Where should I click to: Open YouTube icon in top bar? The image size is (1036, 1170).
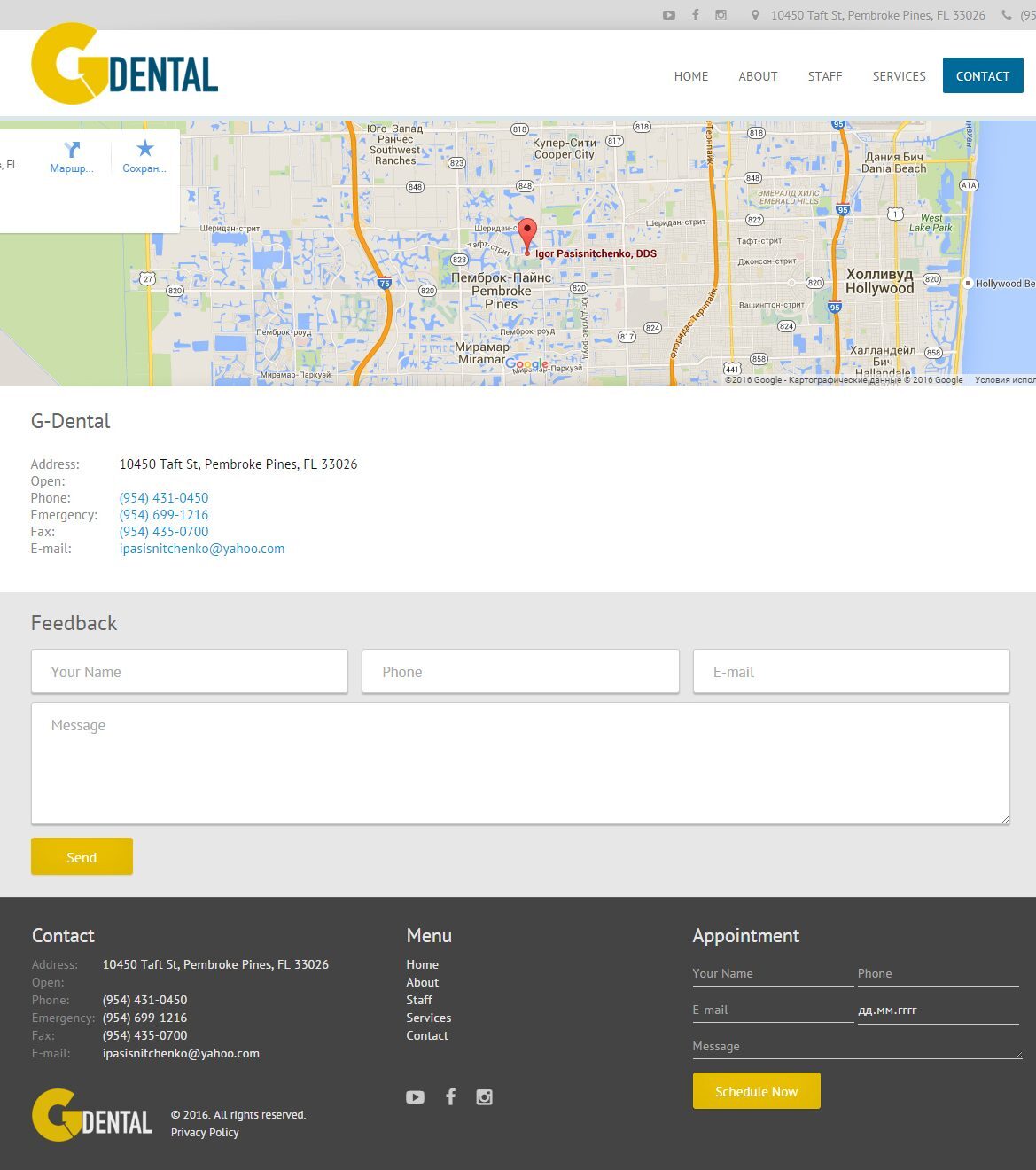[x=669, y=15]
